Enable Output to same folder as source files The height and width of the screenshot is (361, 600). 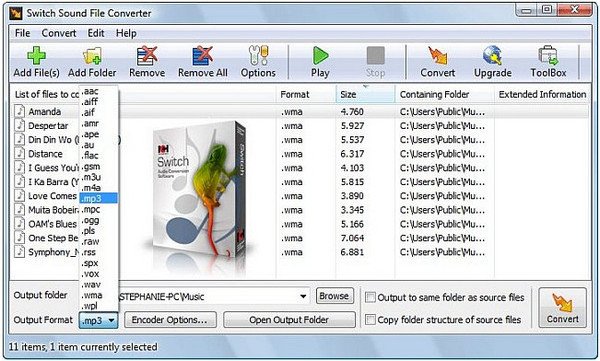tap(370, 297)
